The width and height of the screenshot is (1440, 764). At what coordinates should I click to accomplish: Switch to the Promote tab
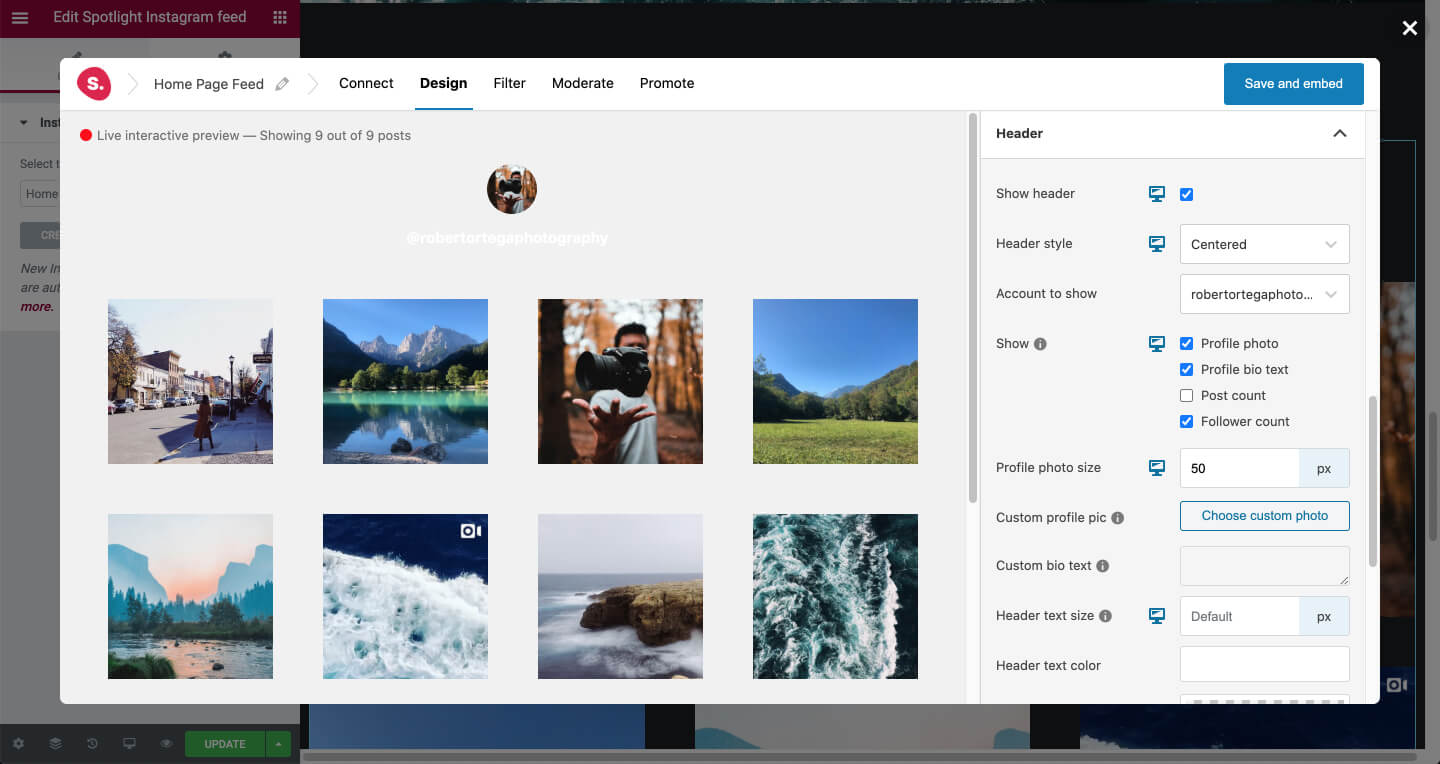pos(667,84)
